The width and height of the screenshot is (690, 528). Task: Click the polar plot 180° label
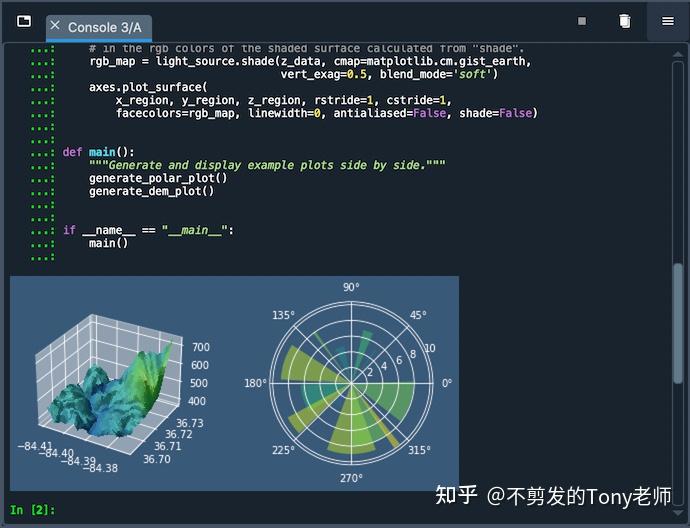(x=255, y=383)
